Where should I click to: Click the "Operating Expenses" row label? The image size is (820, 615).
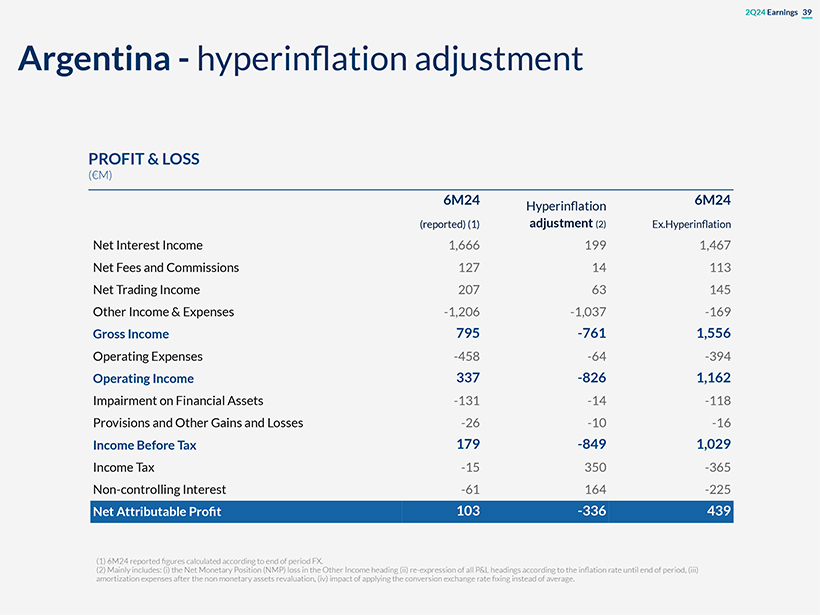147,356
